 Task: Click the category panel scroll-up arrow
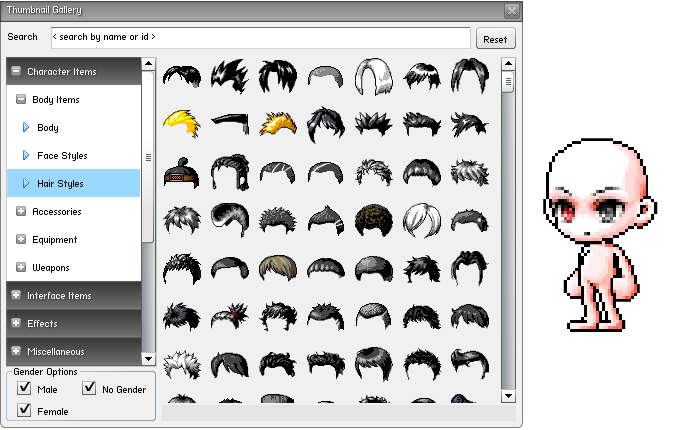(x=148, y=64)
